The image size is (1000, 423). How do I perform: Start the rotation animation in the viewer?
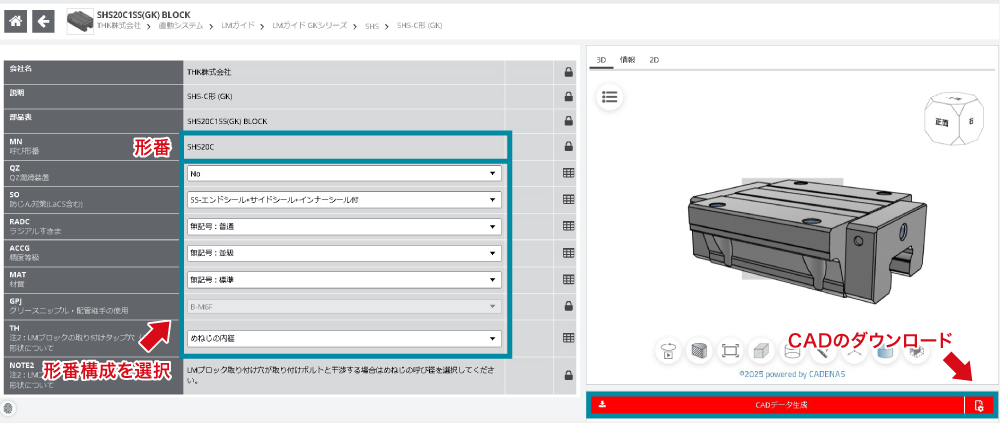pyautogui.click(x=669, y=351)
